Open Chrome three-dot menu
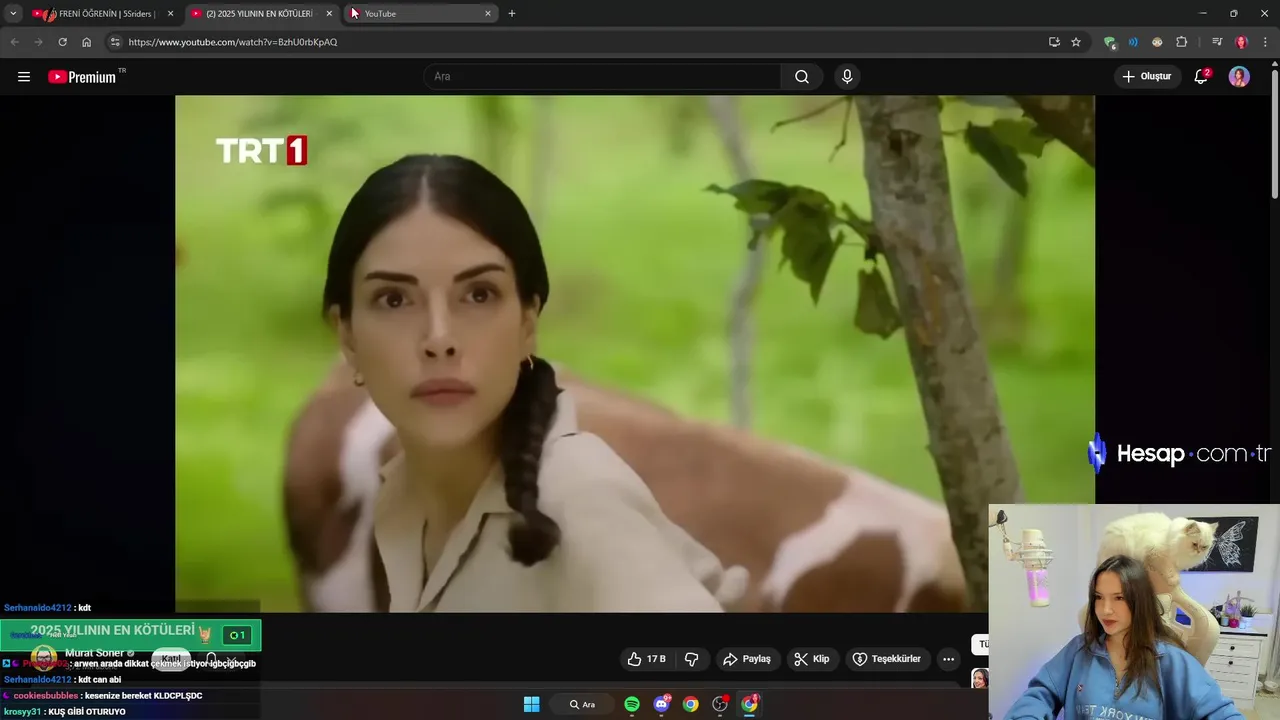1280x720 pixels. coord(1266,42)
